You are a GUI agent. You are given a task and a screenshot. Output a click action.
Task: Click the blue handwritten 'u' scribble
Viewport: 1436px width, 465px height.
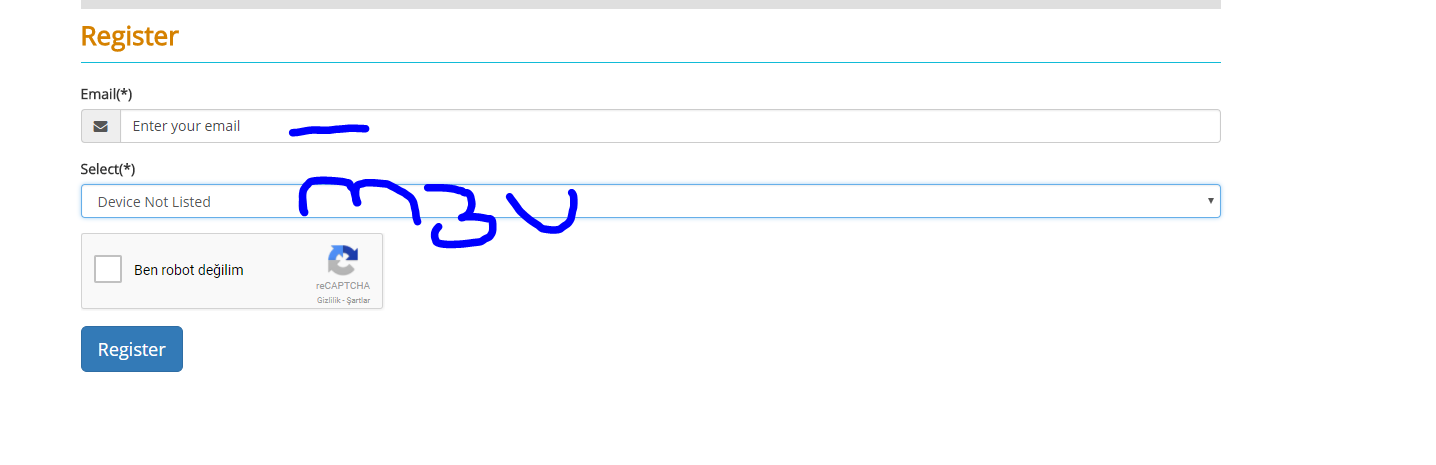tap(543, 211)
